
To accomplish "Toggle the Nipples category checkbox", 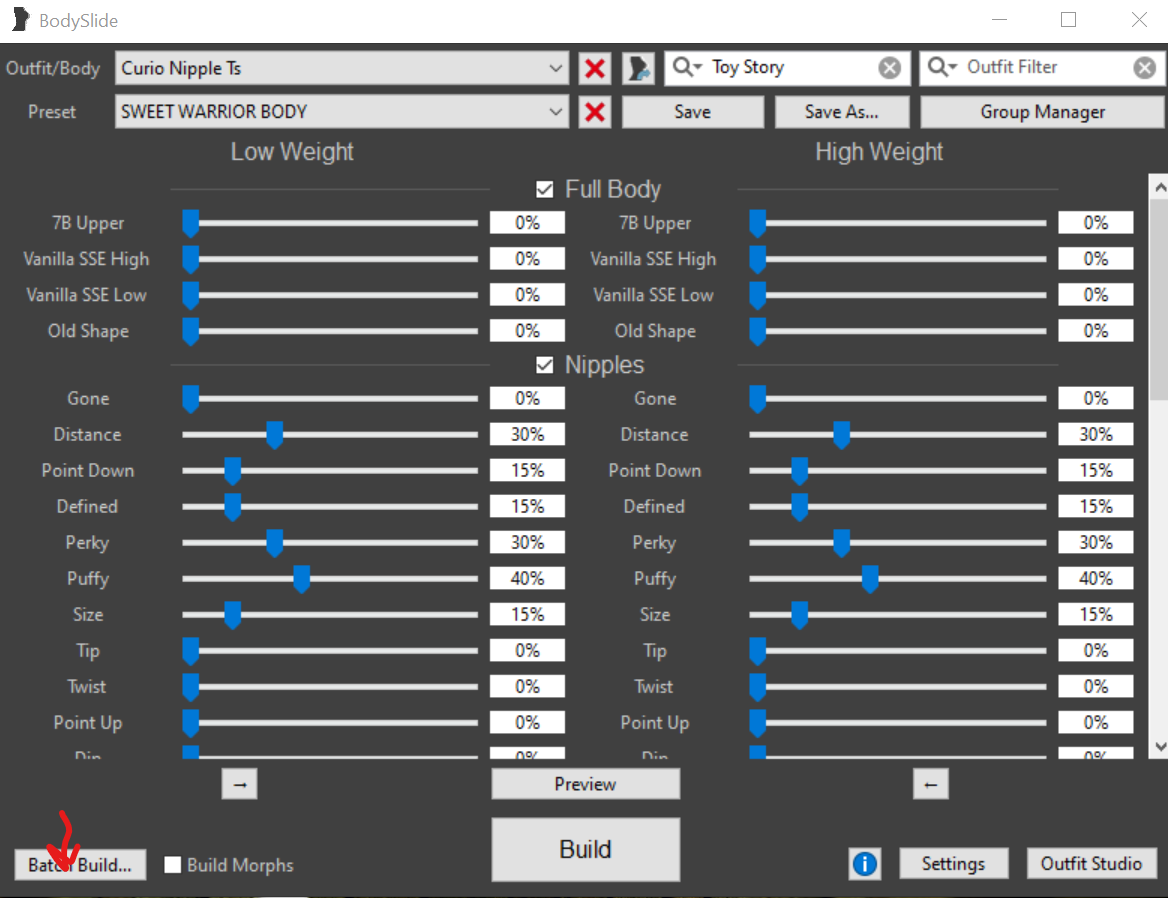I will (545, 365).
